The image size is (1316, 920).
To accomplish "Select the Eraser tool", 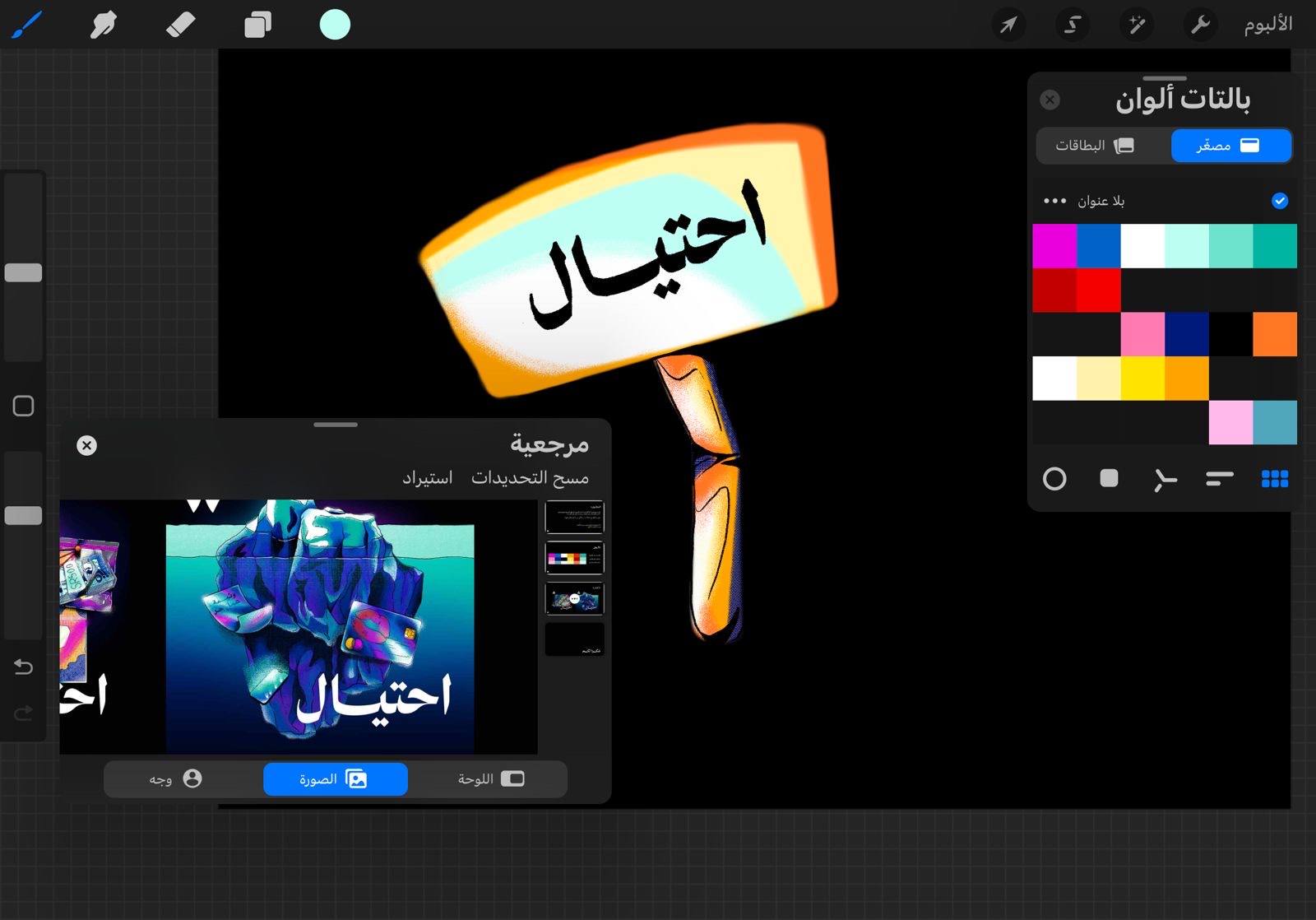I will point(180,24).
